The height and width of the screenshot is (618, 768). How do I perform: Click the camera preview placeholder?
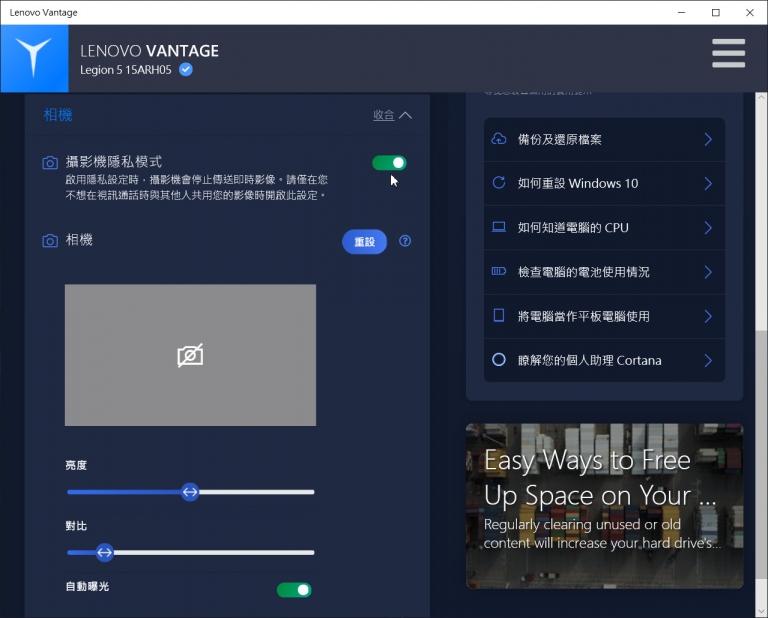coord(191,355)
